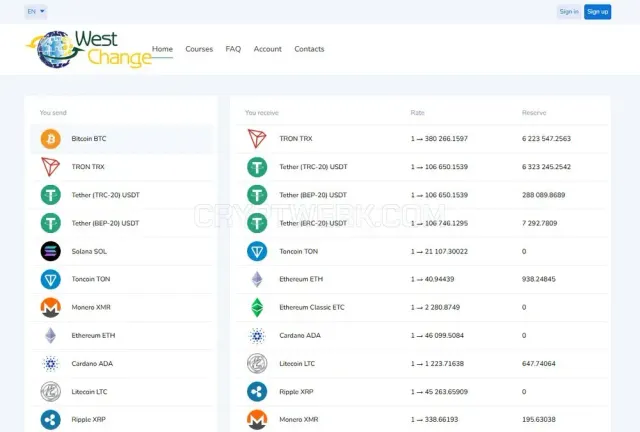Click the West Change logo

pos(89,49)
